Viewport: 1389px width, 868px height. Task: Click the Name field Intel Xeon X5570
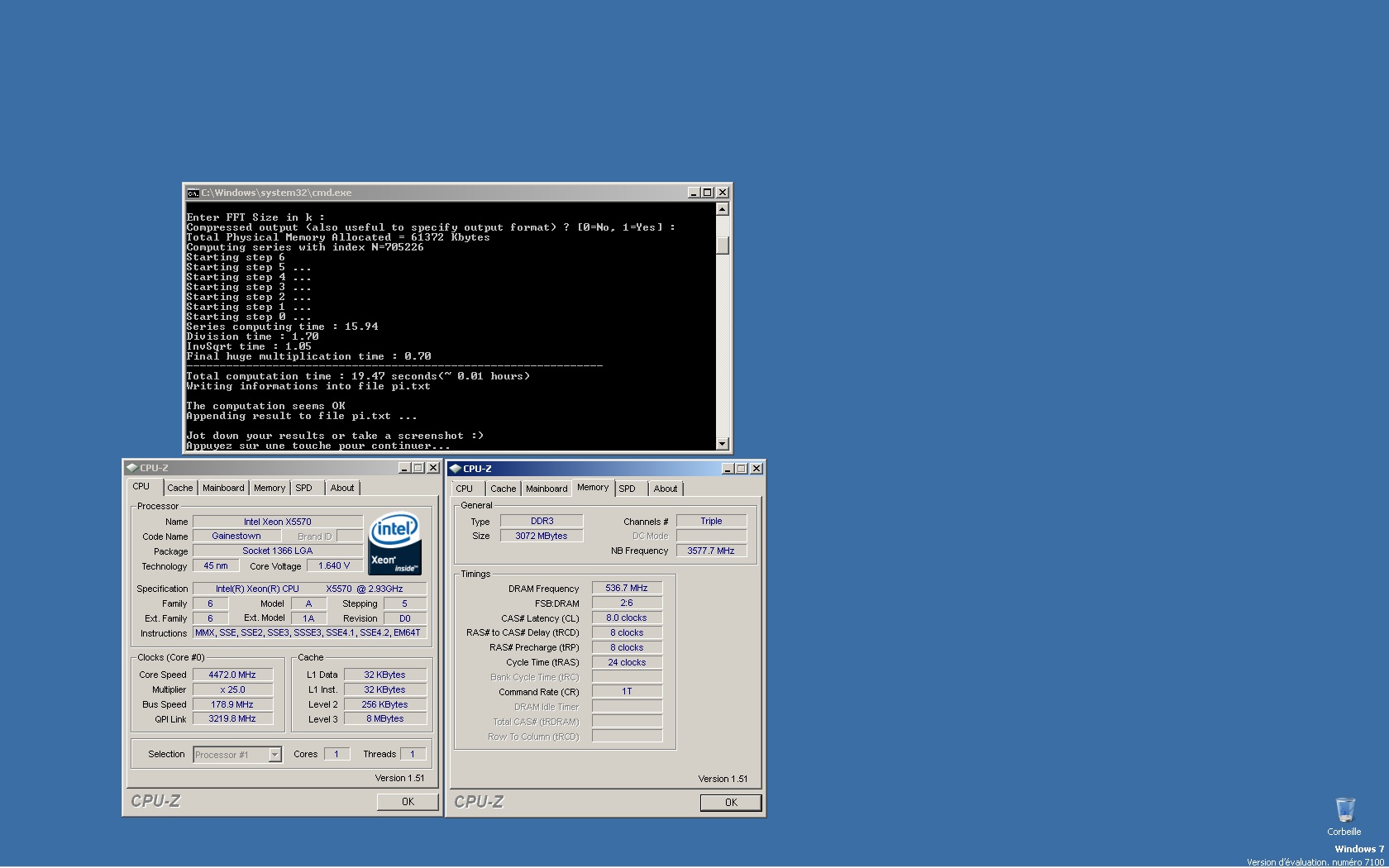pos(278,522)
